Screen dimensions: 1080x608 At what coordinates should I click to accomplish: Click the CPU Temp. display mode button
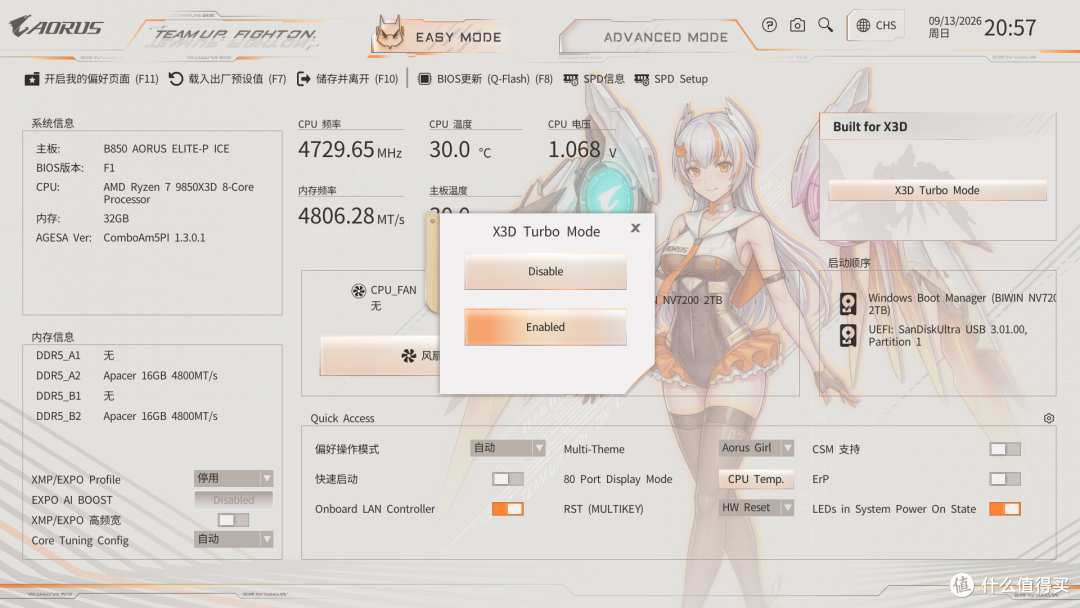756,479
